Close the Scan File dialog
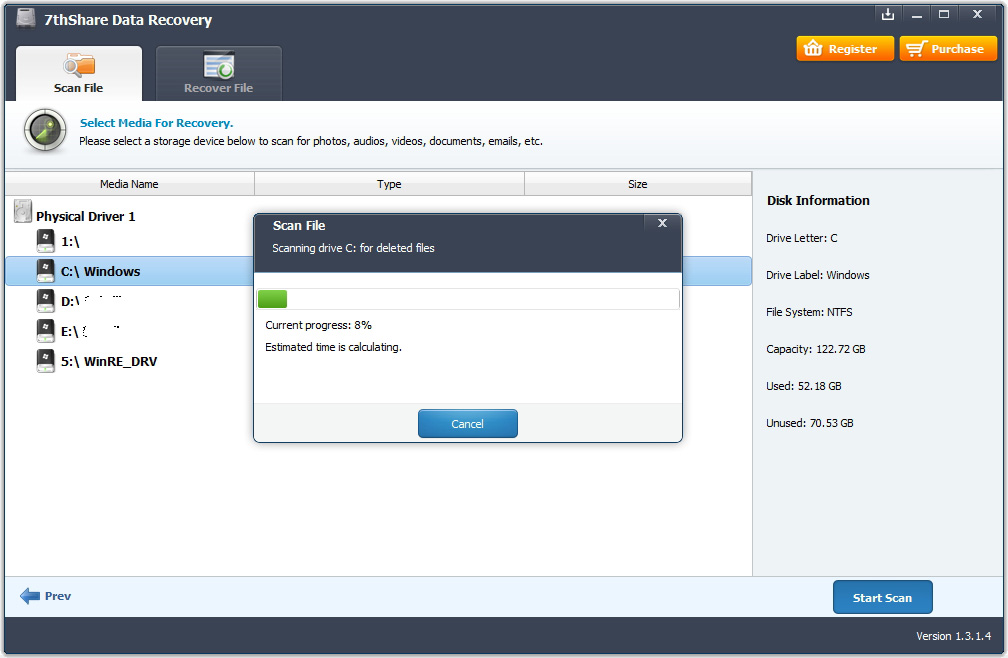The image size is (1008, 658). pyautogui.click(x=662, y=223)
